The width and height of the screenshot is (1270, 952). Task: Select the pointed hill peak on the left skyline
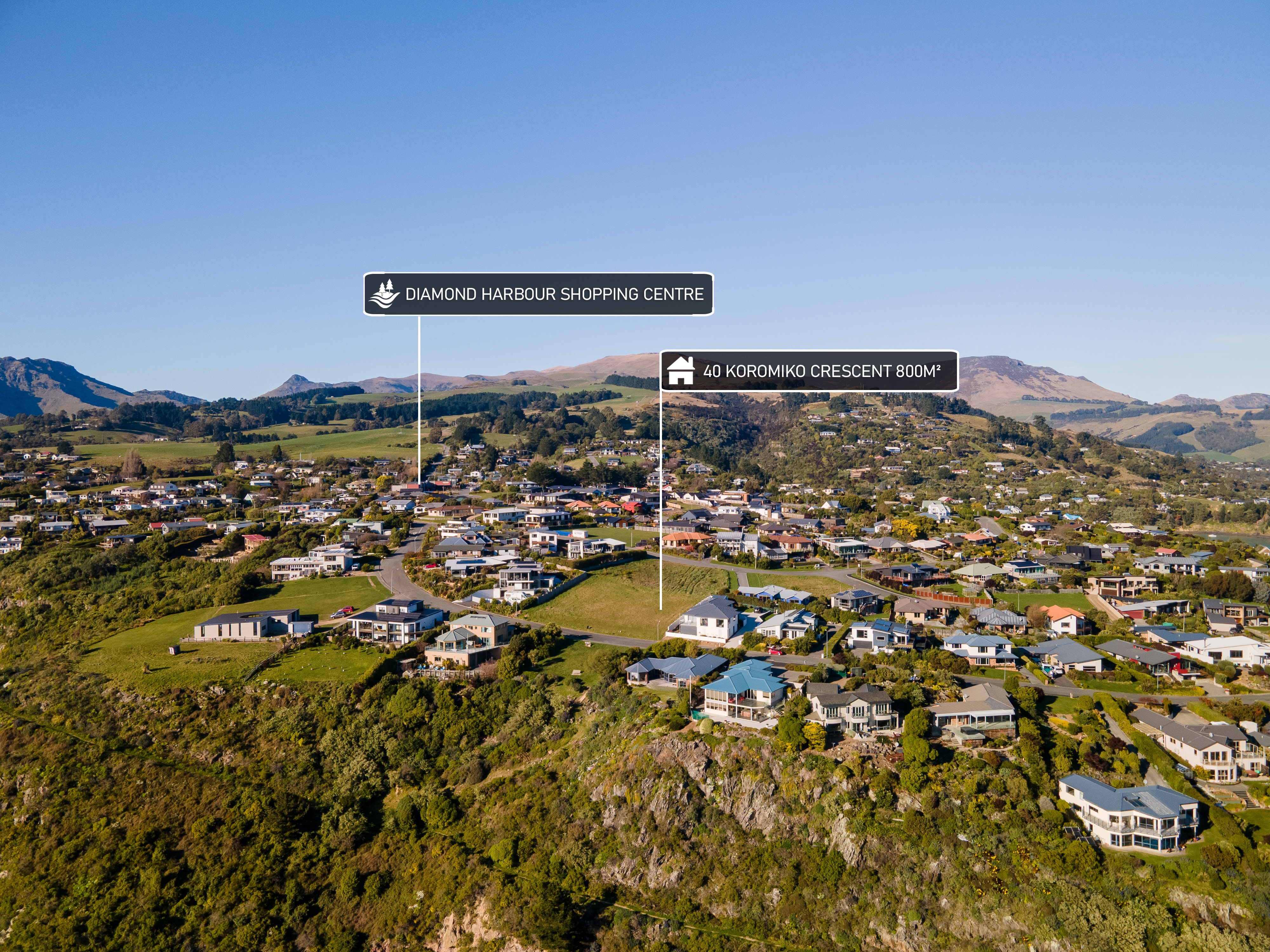(x=295, y=382)
